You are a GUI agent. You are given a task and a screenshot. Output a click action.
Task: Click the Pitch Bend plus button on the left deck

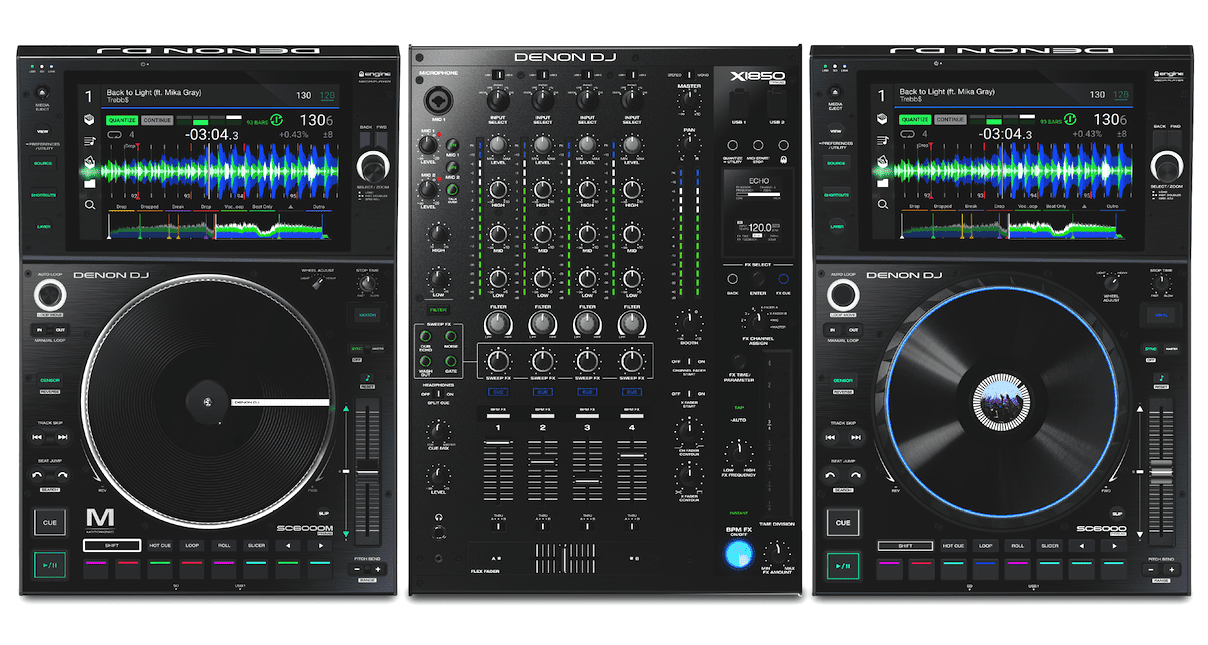coord(377,569)
